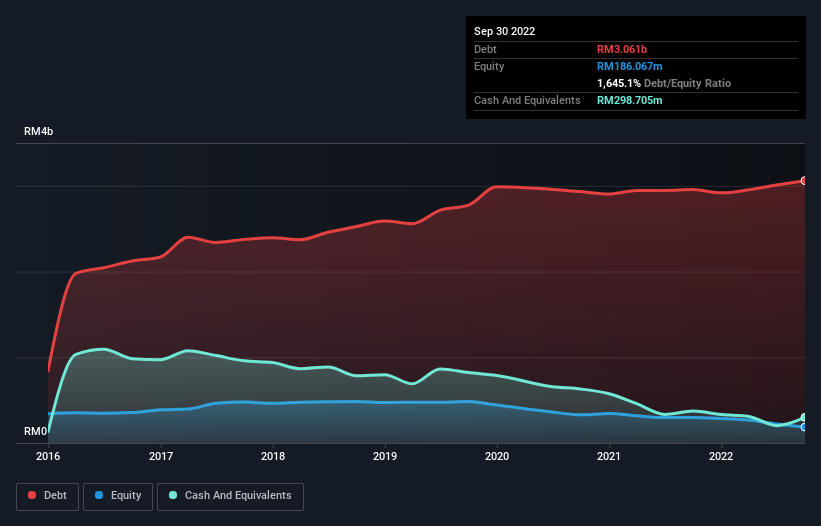The image size is (821, 526).
Task: Click the RM3.061b debt value
Action: pos(622,49)
